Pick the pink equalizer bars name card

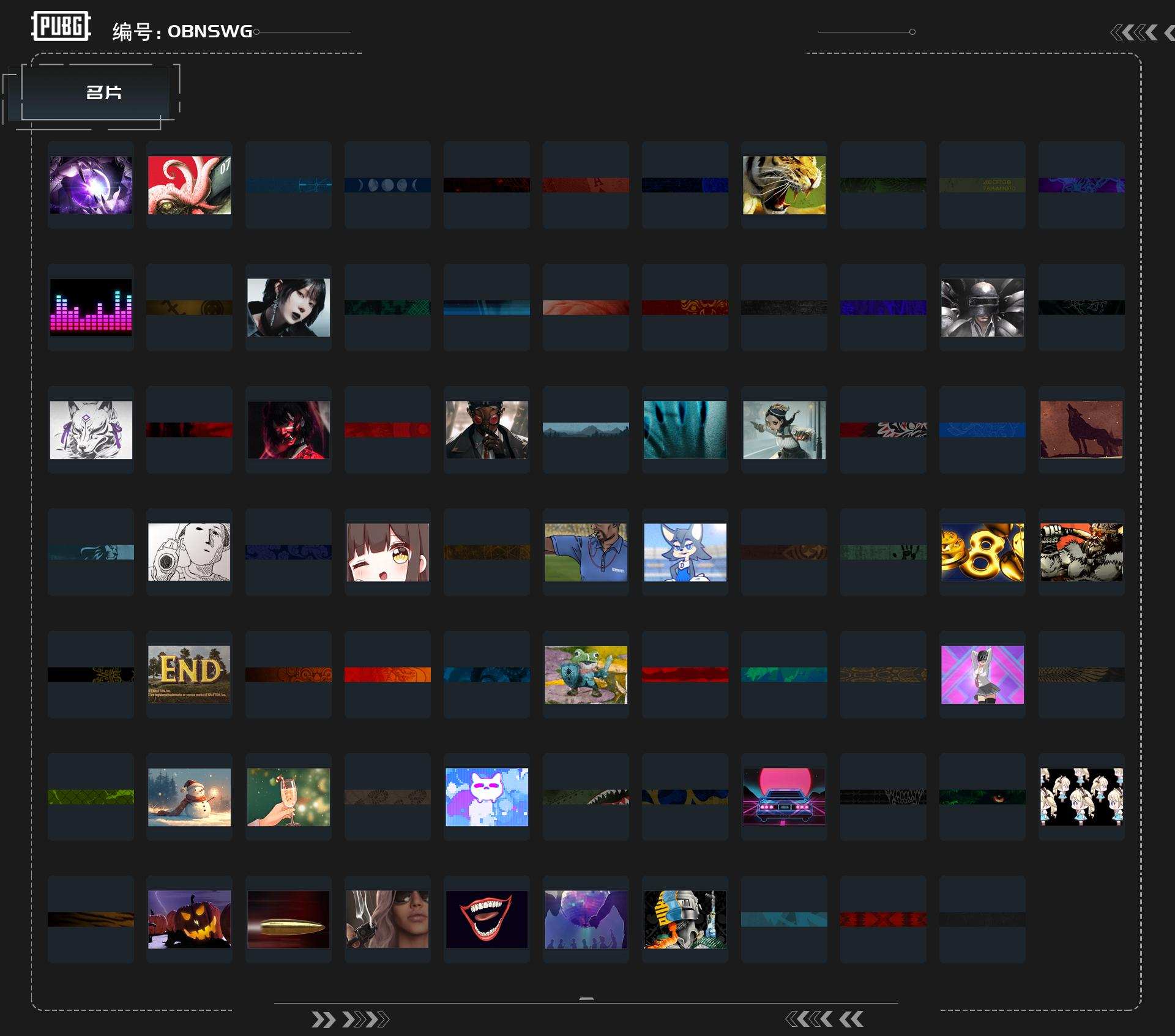(x=91, y=307)
